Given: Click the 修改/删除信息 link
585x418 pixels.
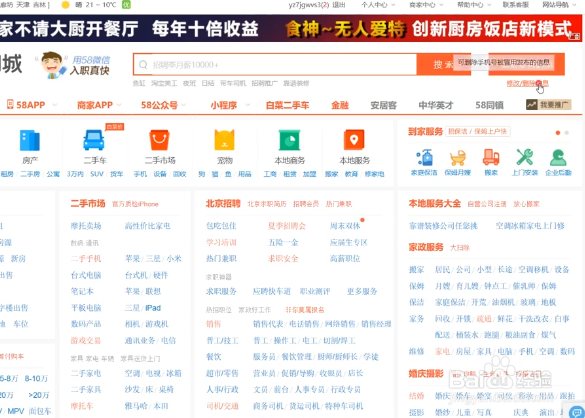Looking at the screenshot, I should tap(527, 83).
